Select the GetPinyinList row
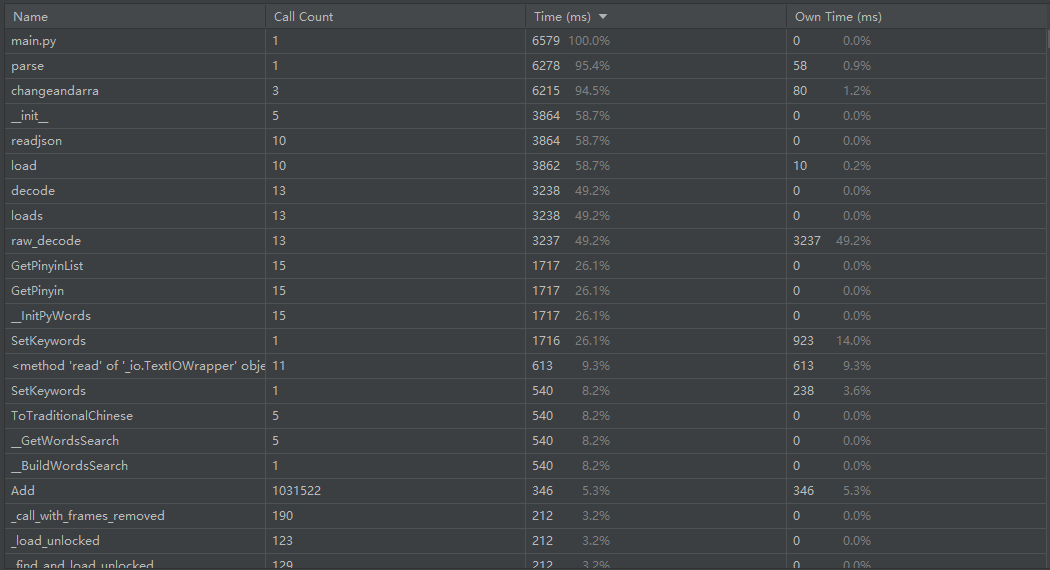The height and width of the screenshot is (570, 1050). tap(525, 266)
